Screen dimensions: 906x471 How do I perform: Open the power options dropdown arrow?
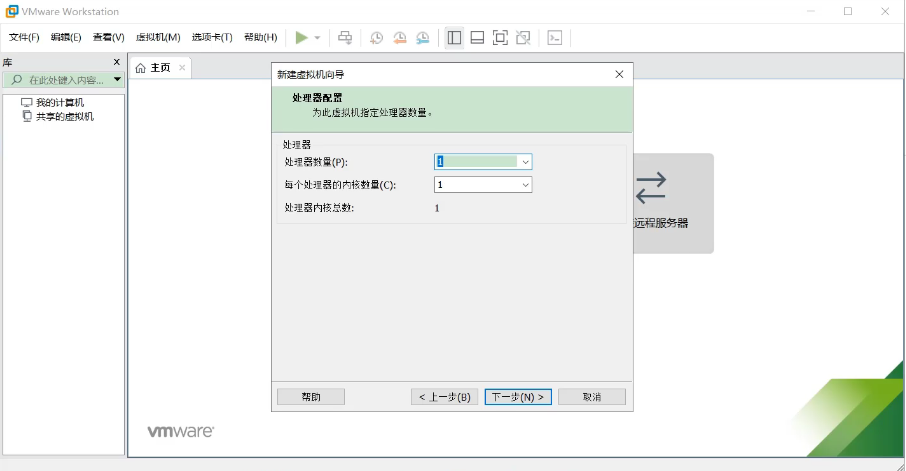317,38
